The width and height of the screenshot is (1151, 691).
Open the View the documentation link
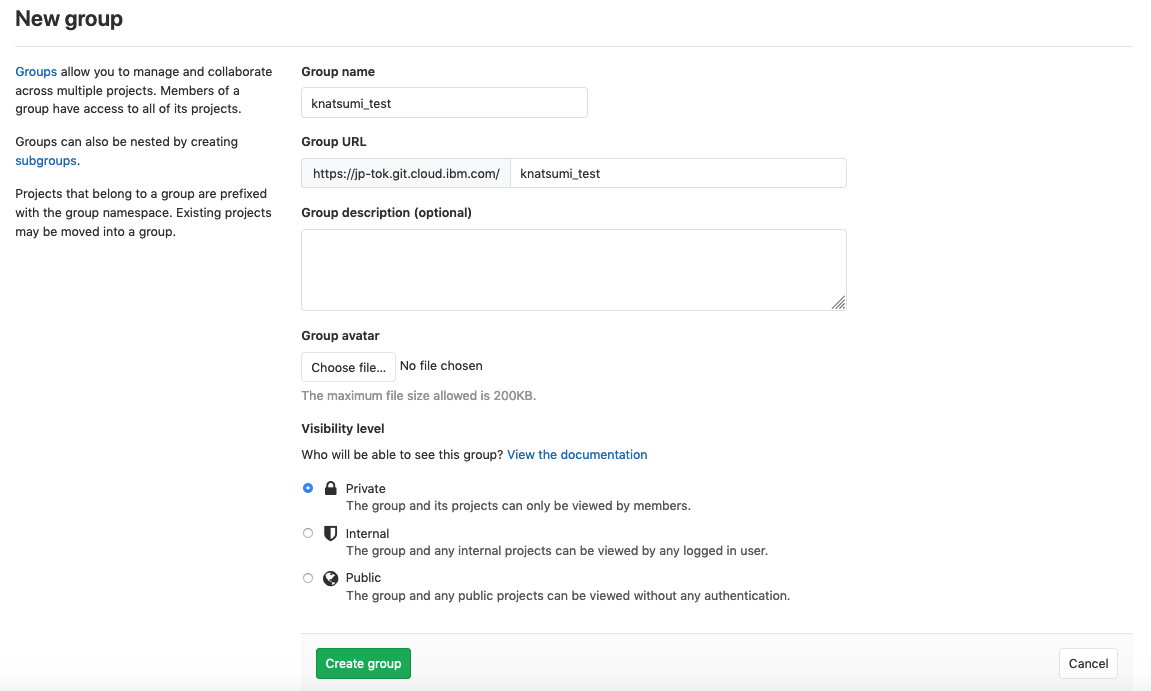(x=577, y=455)
